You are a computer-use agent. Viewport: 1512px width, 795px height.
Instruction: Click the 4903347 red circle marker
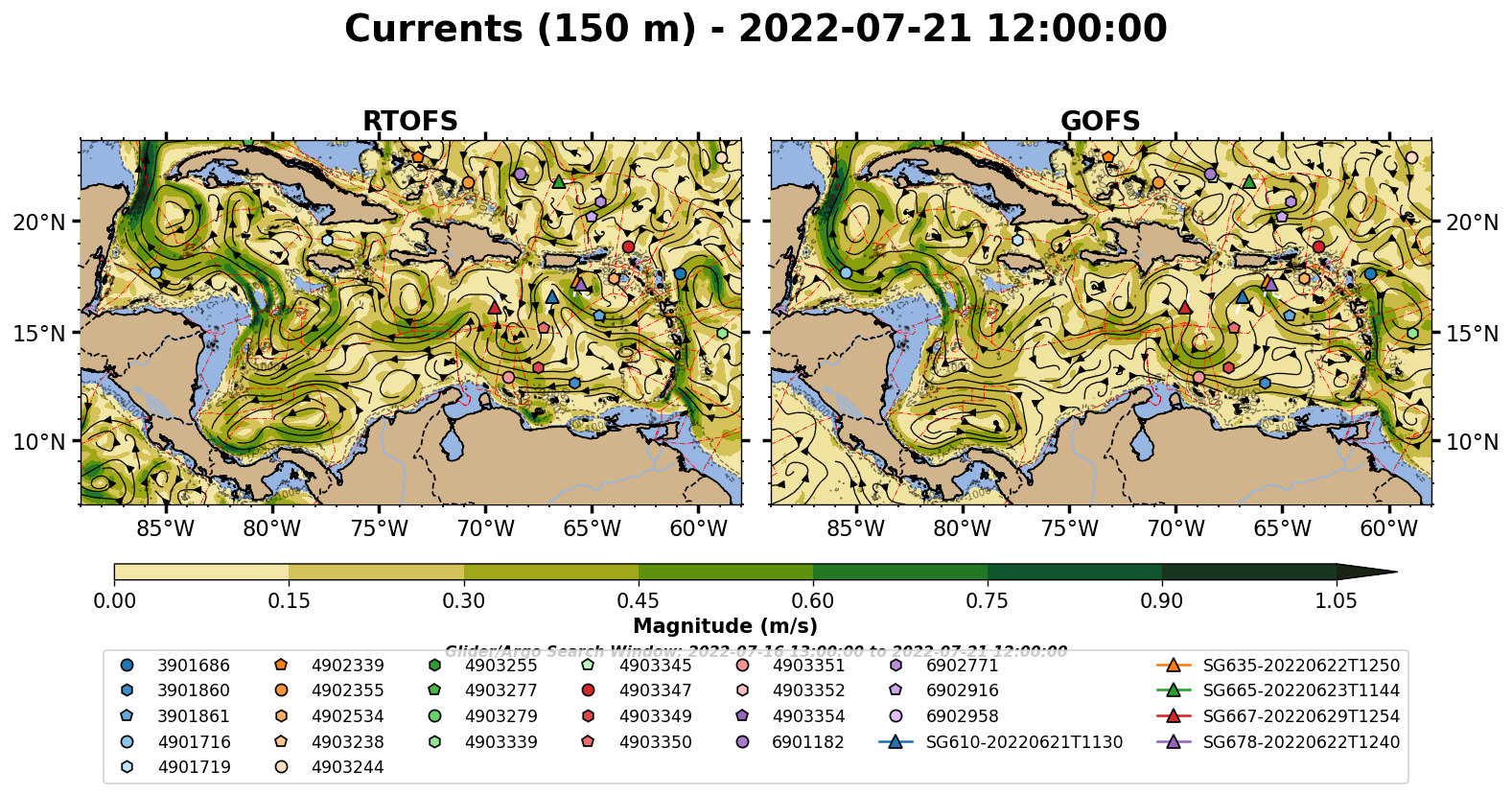(x=588, y=690)
